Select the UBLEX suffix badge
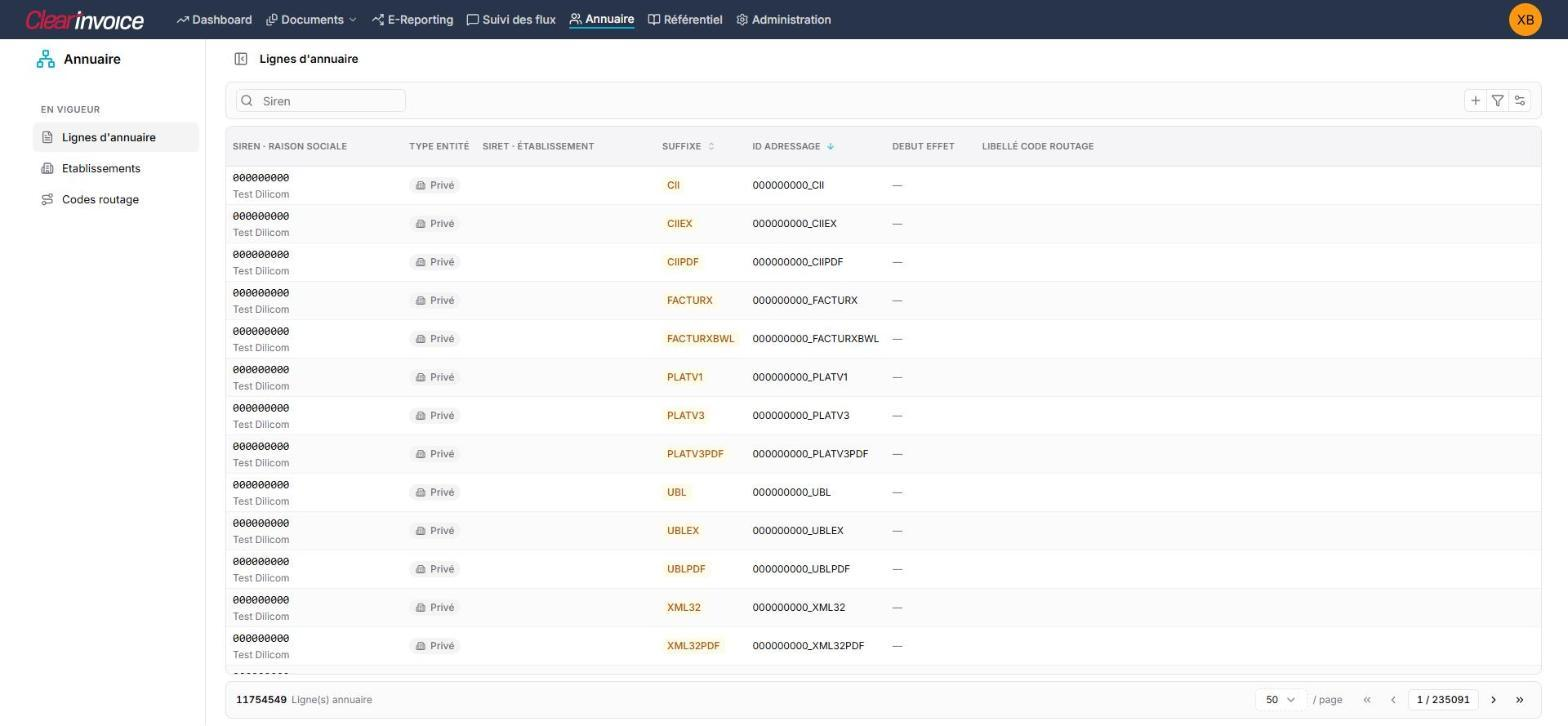1568x726 pixels. click(683, 531)
